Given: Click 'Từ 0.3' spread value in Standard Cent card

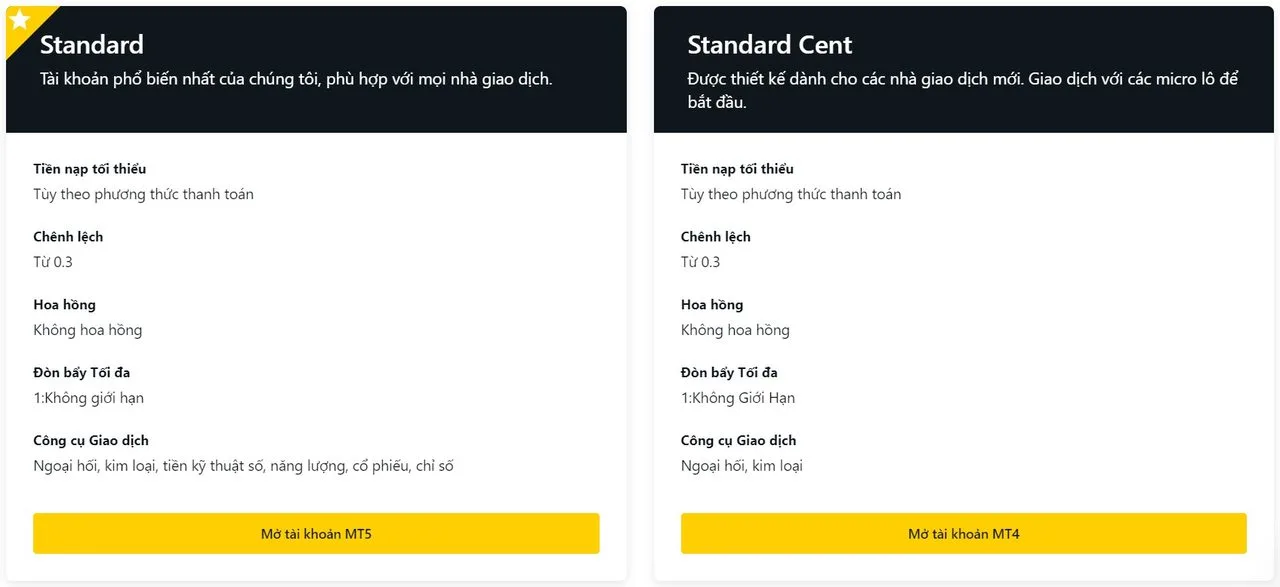Looking at the screenshot, I should (x=700, y=262).
